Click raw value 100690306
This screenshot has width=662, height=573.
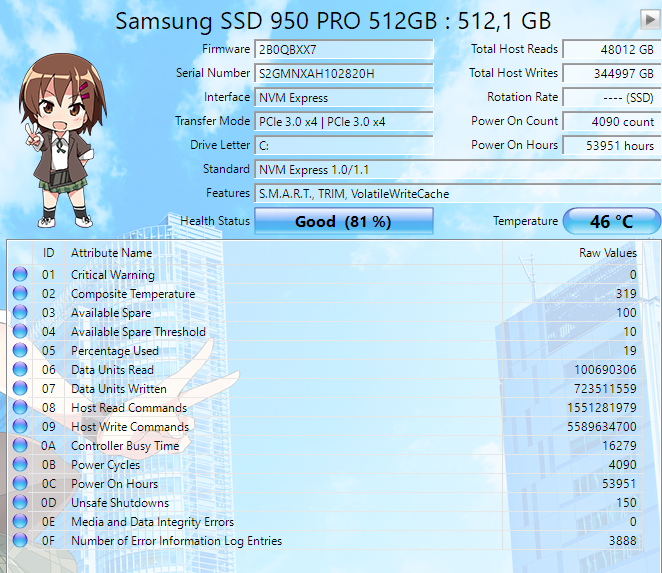coord(605,370)
